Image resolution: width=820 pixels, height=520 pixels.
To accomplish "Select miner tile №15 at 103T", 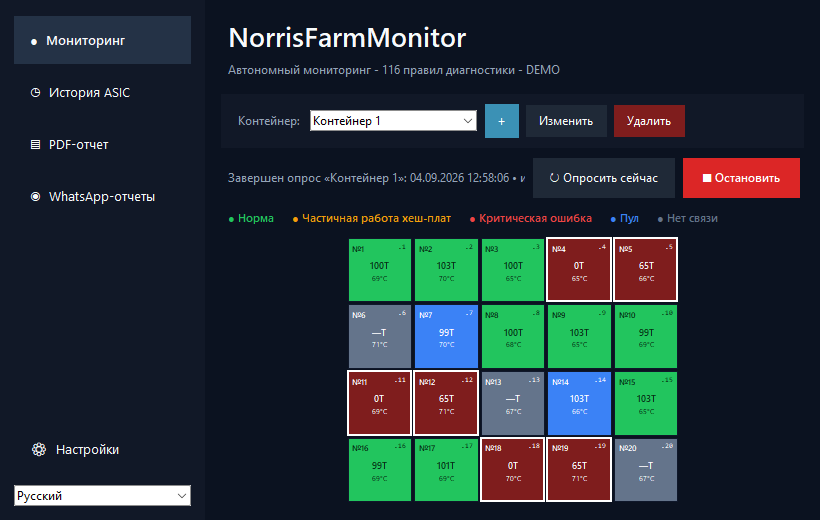I will tap(646, 403).
